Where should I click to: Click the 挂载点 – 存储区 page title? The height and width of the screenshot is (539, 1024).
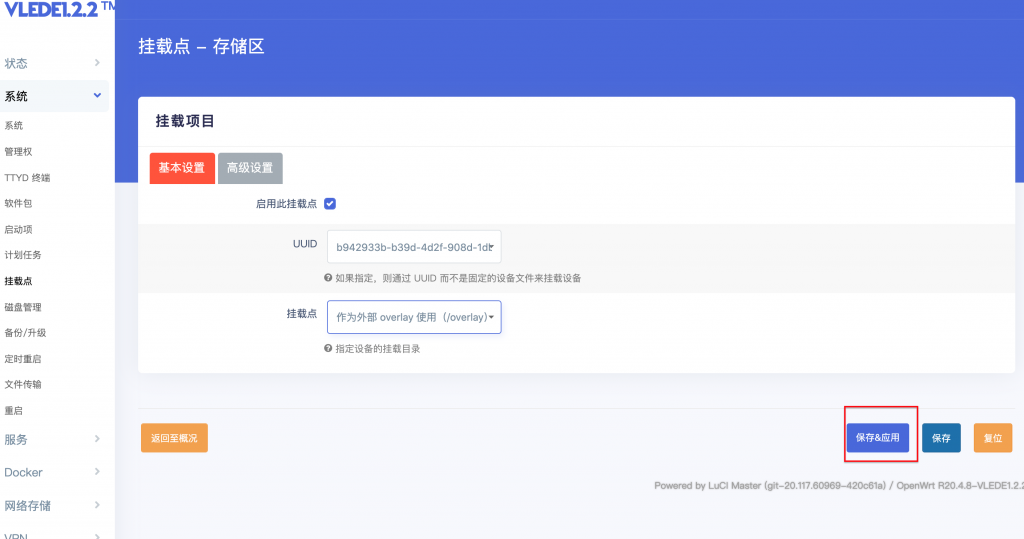click(201, 46)
